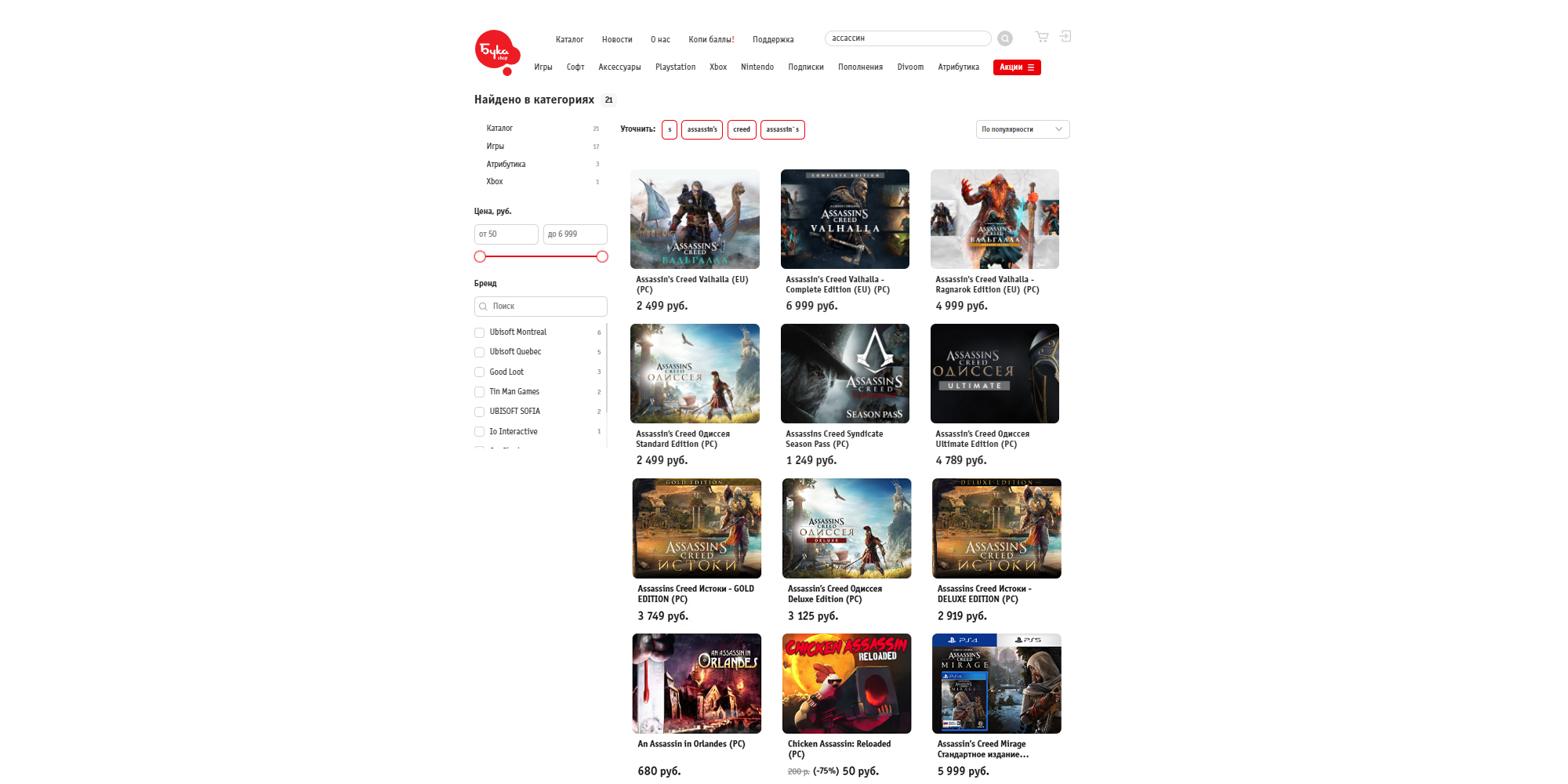Select the Атрибутика category in sidebar

pyautogui.click(x=506, y=165)
